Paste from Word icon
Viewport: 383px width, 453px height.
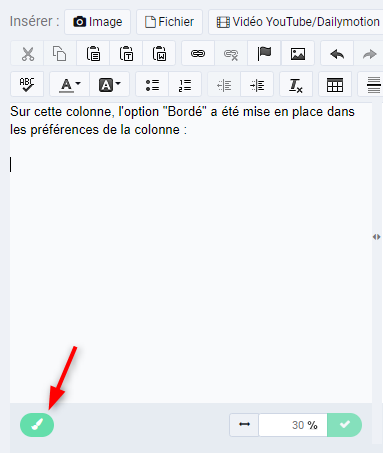point(159,53)
